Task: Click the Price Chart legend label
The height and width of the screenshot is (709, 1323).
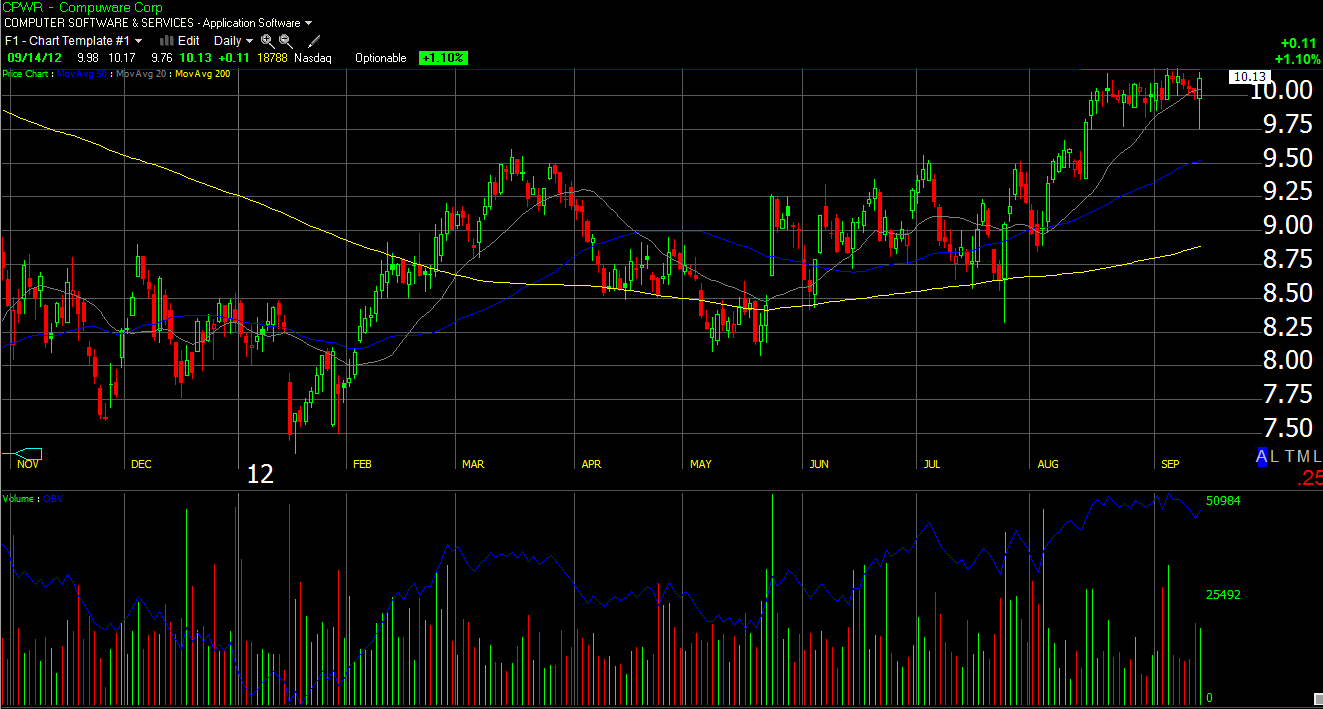Action: click(x=27, y=74)
